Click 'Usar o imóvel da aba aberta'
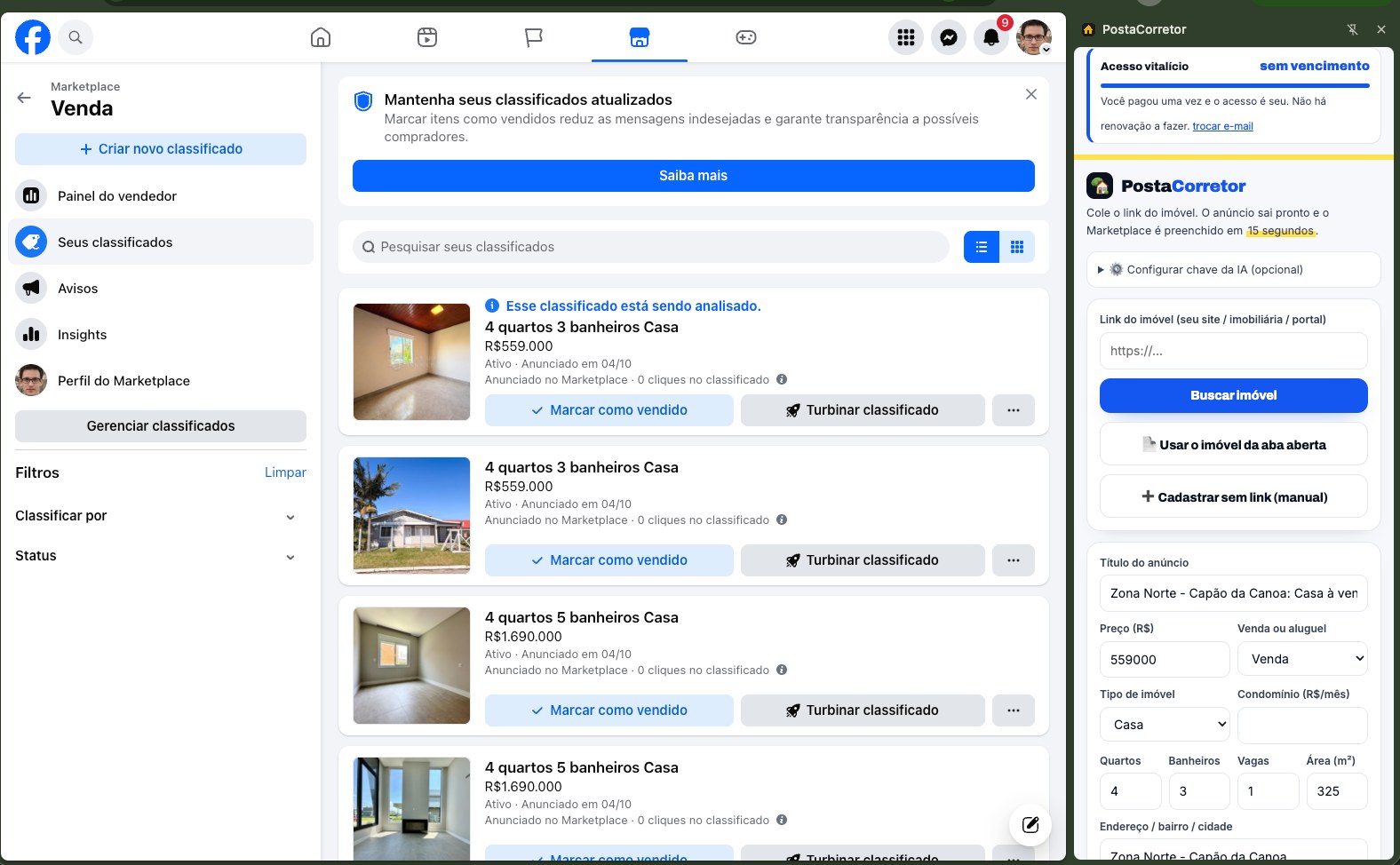Screen dimensions: 1400x865 click(1234, 445)
